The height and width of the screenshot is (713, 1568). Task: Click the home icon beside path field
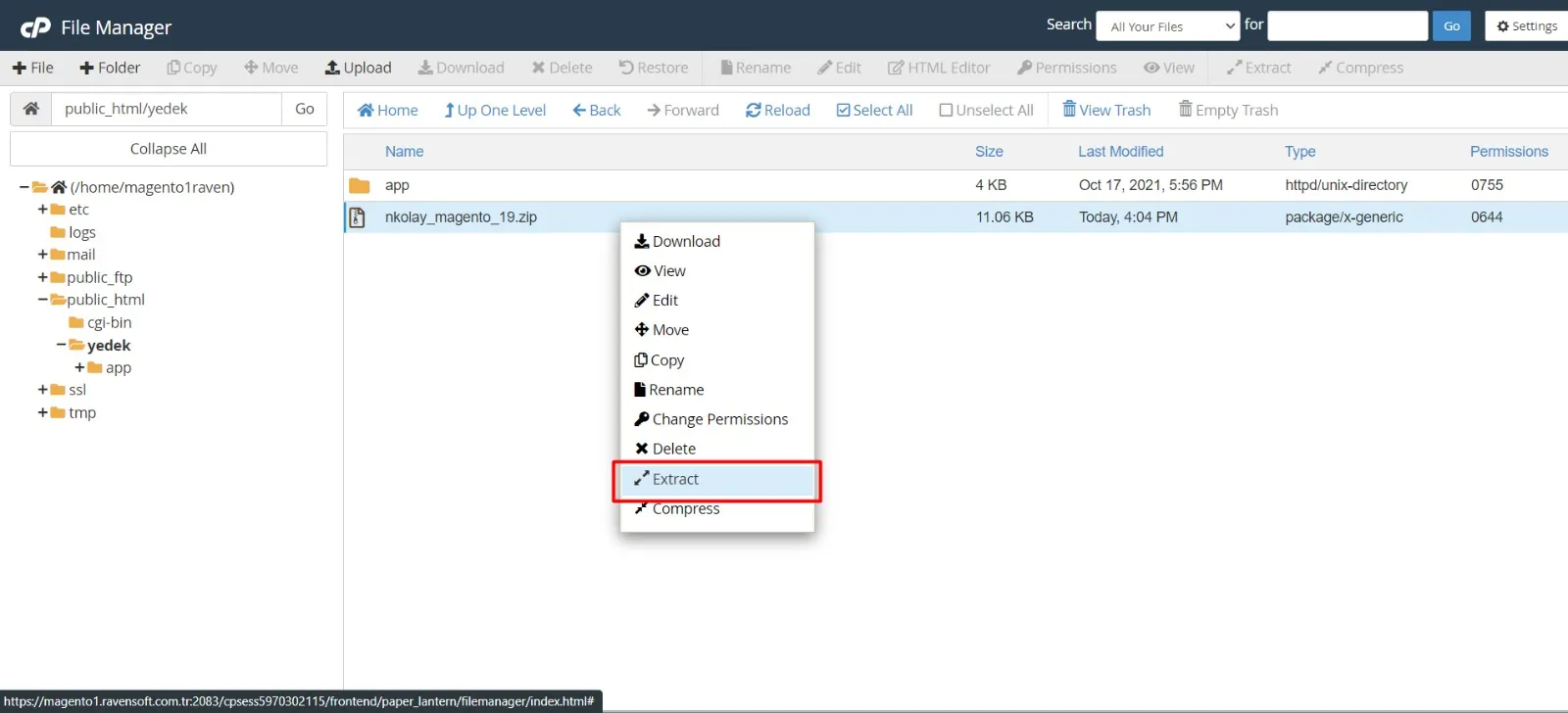pyautogui.click(x=31, y=109)
